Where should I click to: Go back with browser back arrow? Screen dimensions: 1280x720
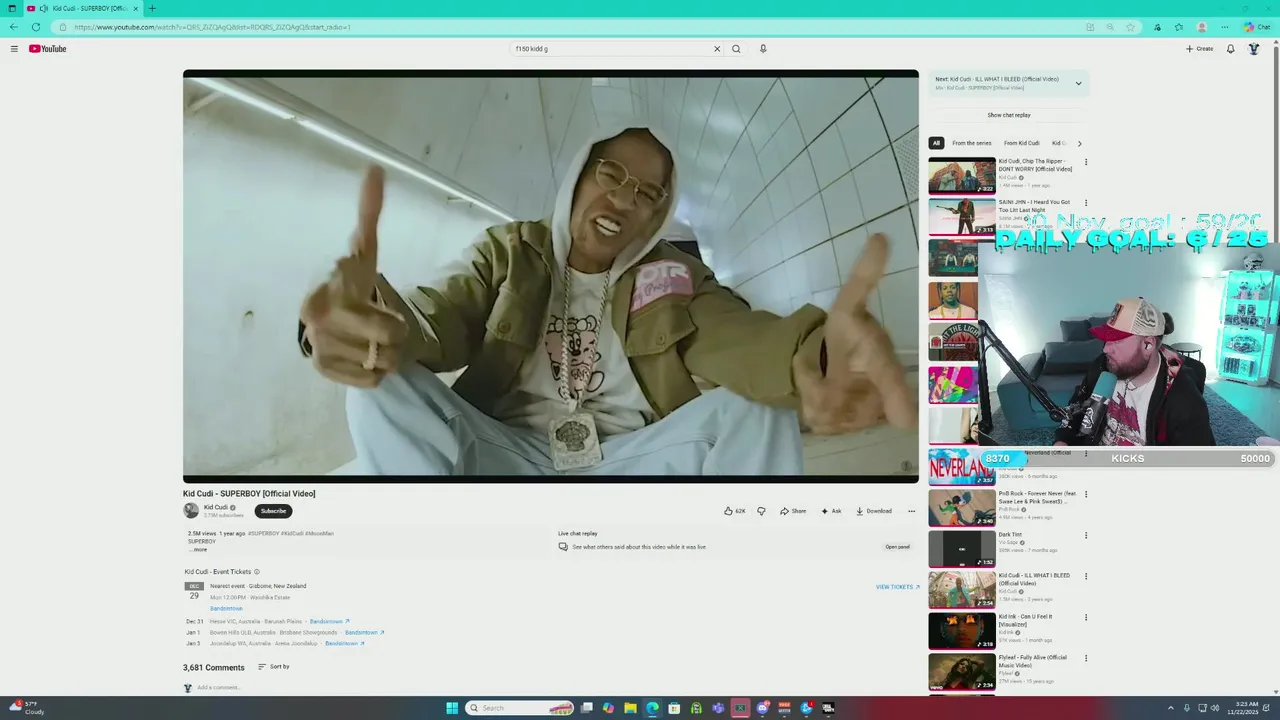point(13,27)
